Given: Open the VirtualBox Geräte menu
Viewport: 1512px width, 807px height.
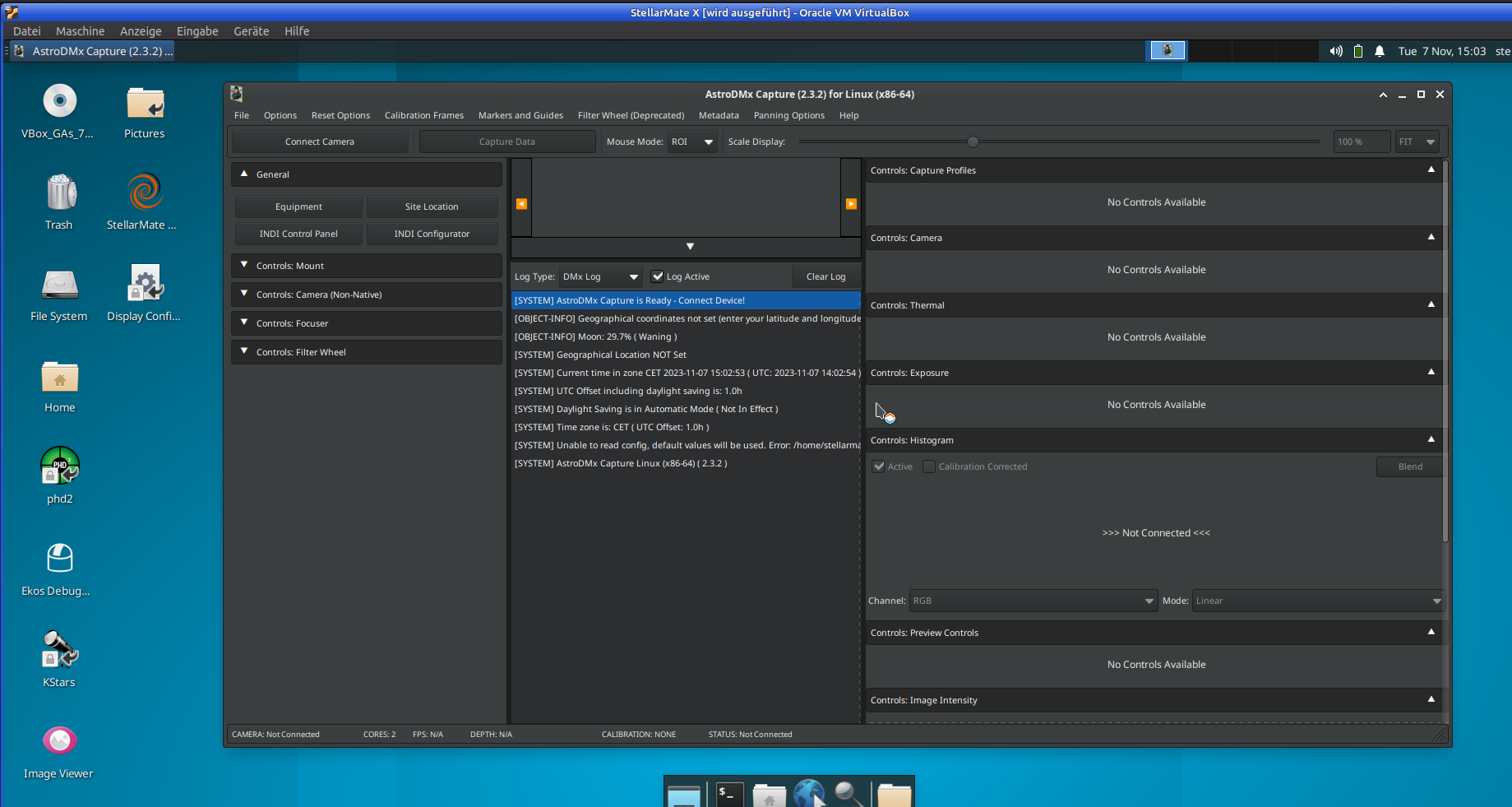Looking at the screenshot, I should pyautogui.click(x=252, y=31).
